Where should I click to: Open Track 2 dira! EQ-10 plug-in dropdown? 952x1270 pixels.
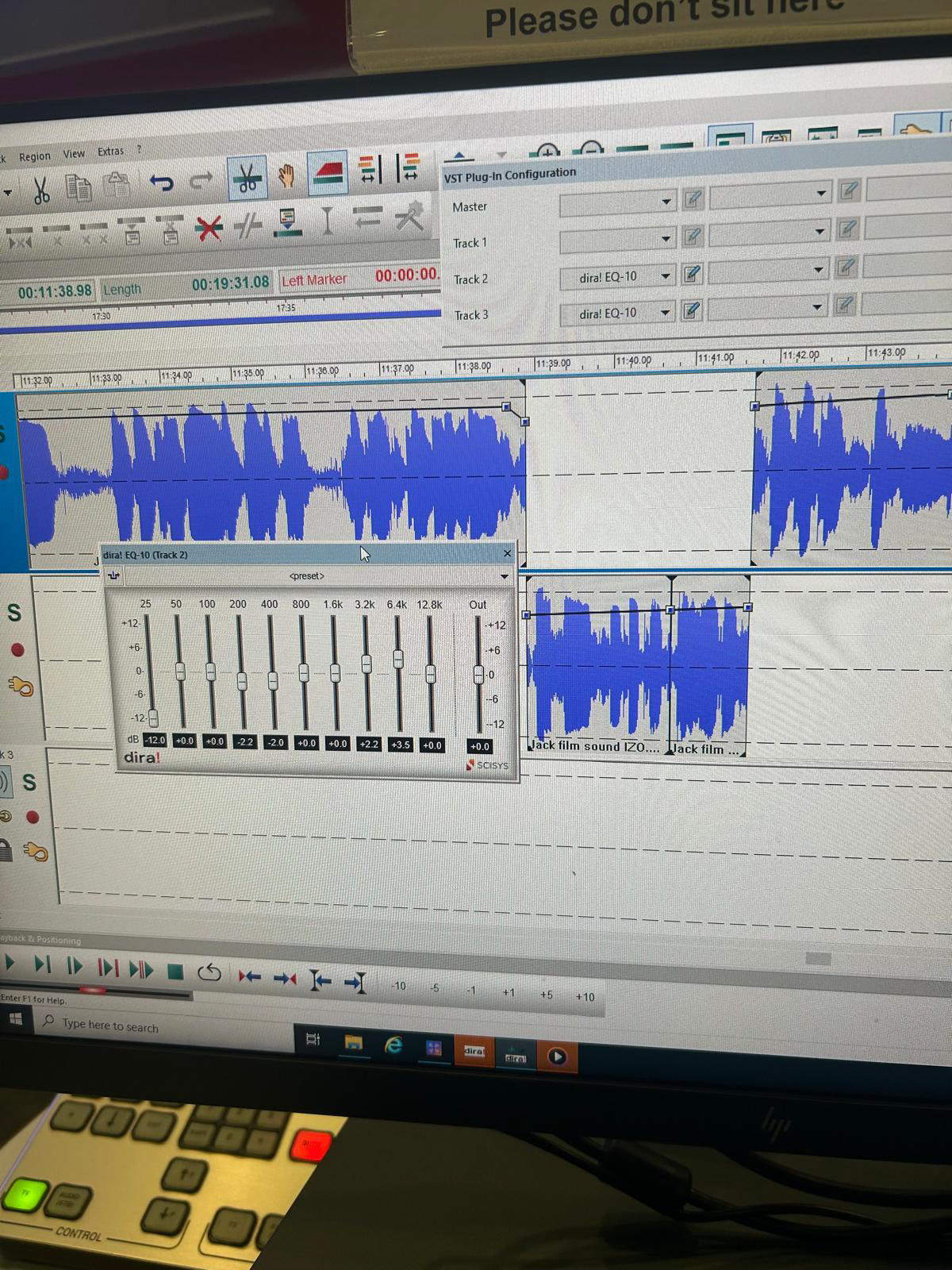point(666,276)
